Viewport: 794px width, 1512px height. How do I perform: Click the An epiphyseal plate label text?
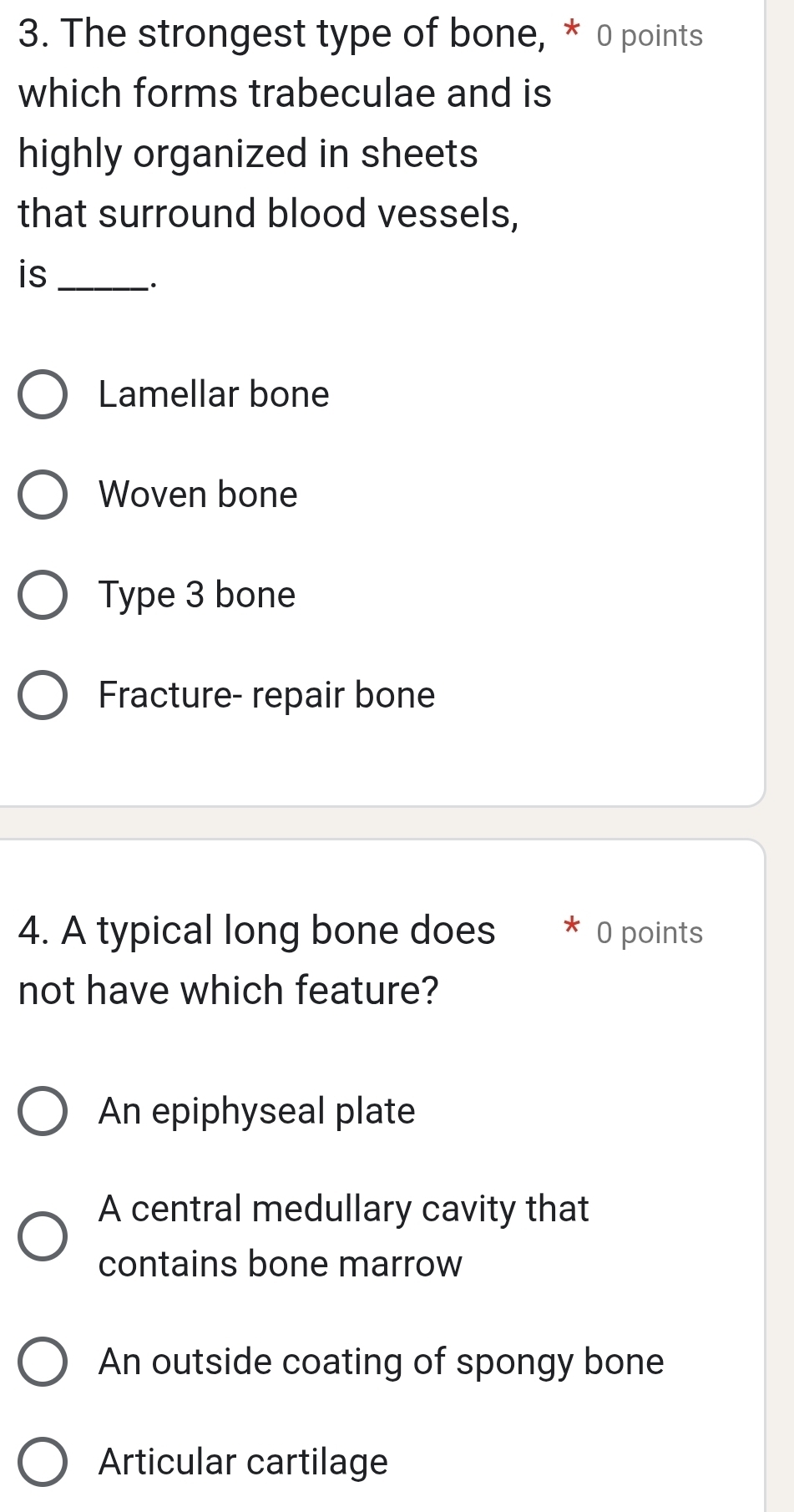(255, 1112)
